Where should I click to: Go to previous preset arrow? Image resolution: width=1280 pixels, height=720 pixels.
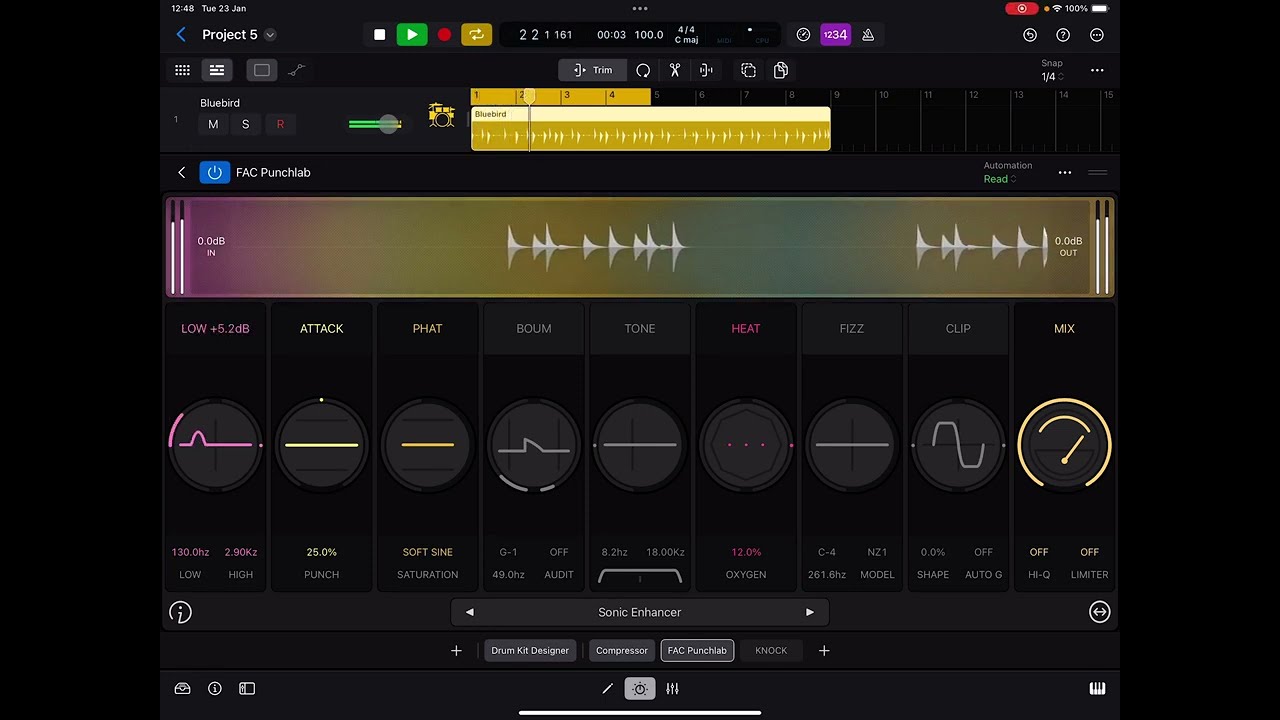point(470,612)
